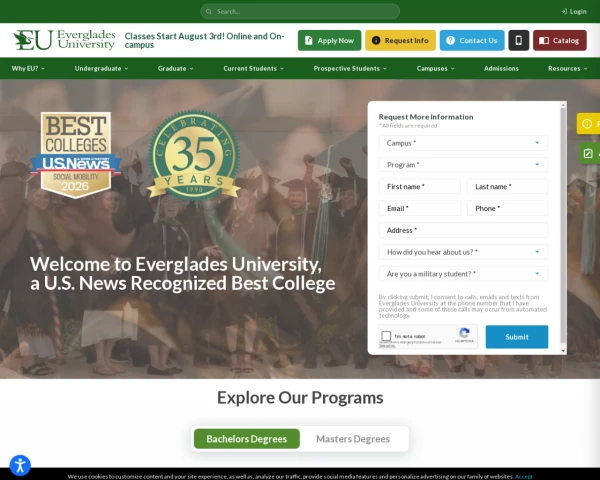The image size is (600, 480).
Task: Click the green clipboard side tab
Action: pyautogui.click(x=589, y=153)
